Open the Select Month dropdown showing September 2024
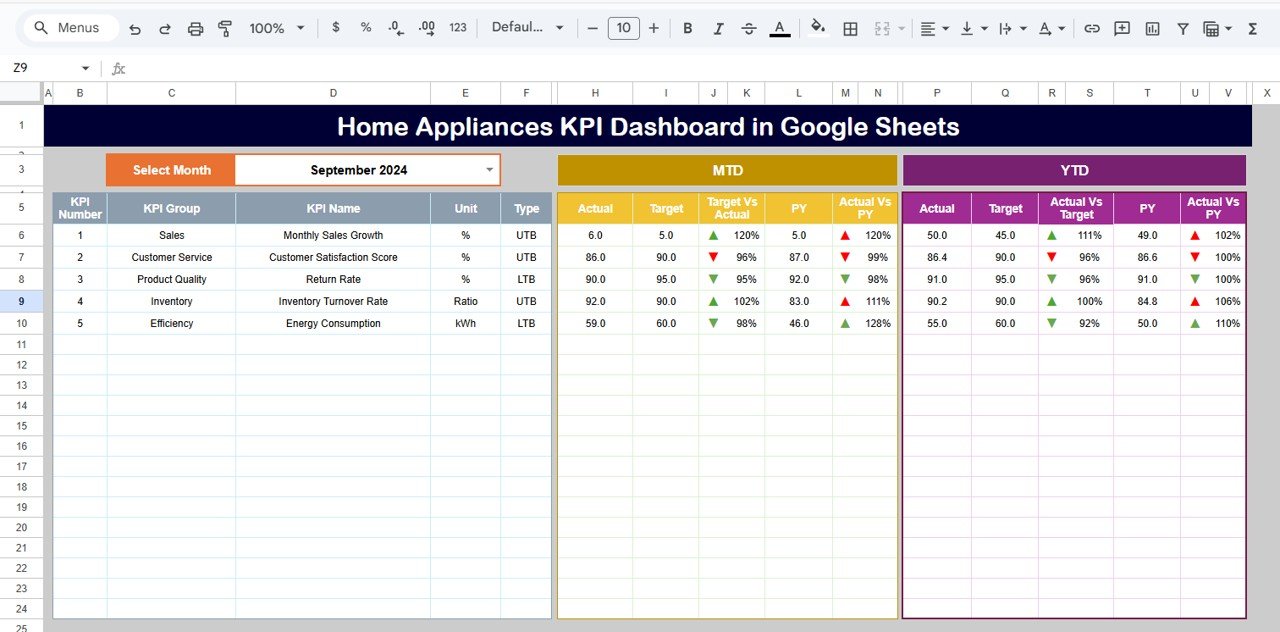The height and width of the screenshot is (632, 1280). (367, 170)
